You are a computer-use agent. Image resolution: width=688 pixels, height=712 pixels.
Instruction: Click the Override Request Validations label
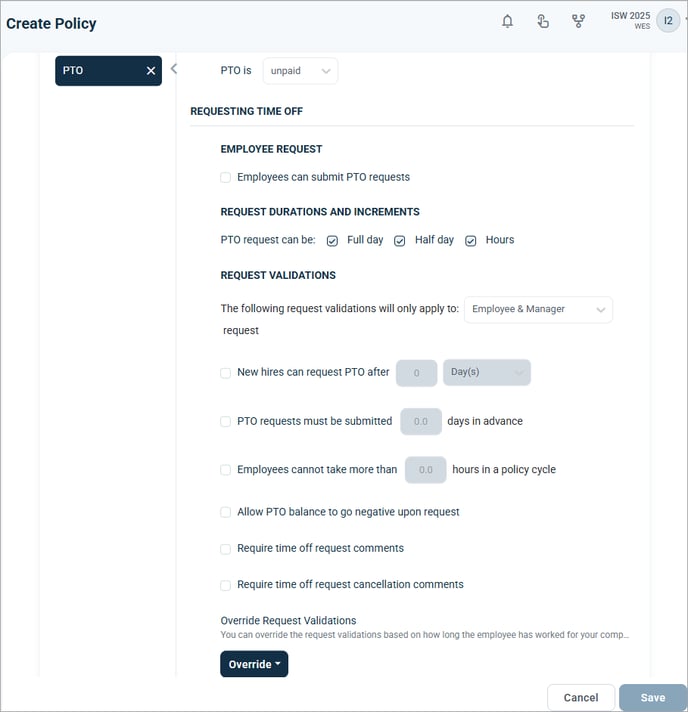click(288, 620)
